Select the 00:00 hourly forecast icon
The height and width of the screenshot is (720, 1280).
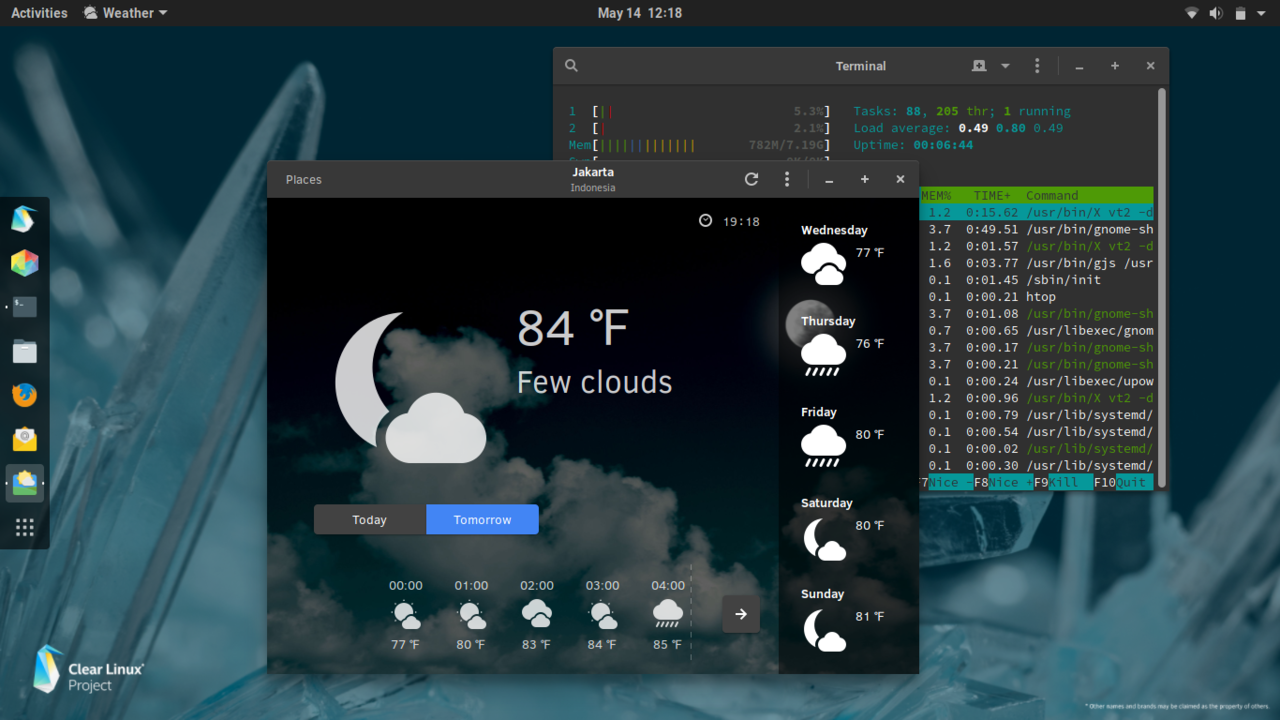click(x=406, y=614)
